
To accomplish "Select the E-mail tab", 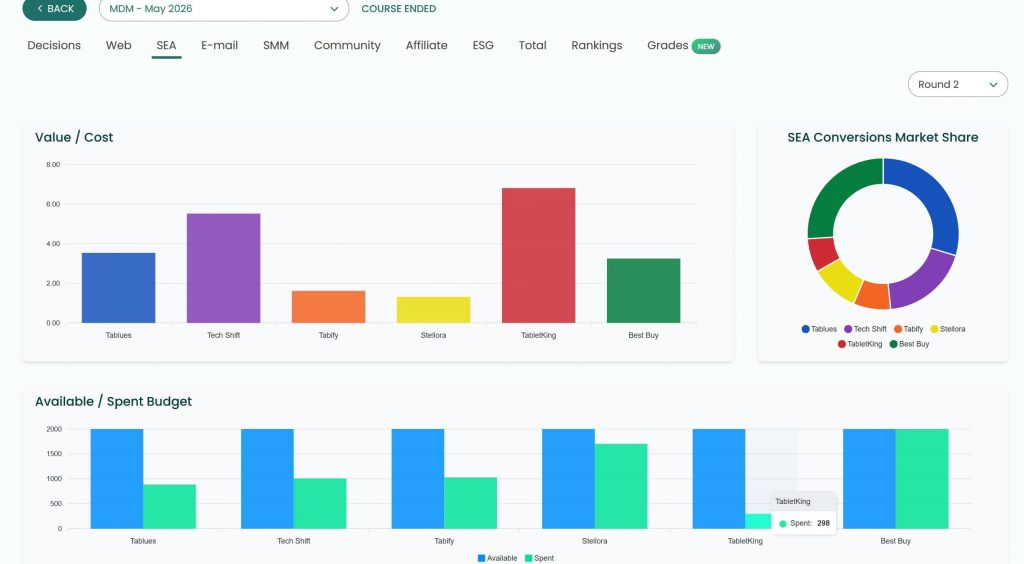I will (219, 46).
